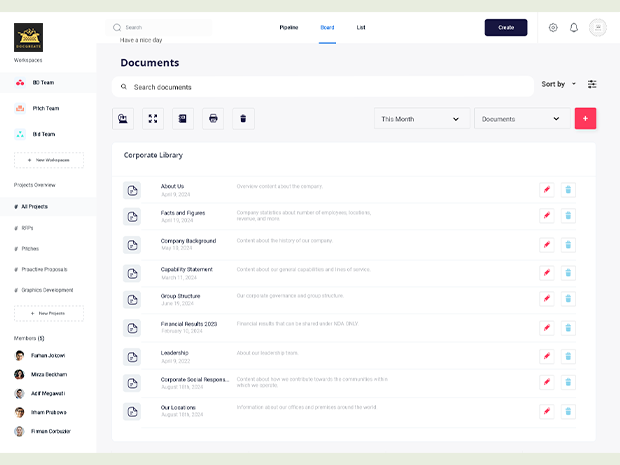Screen dimensions: 620x465
Task: Click the toolbar trash delete icon
Action: pyautogui.click(x=243, y=119)
